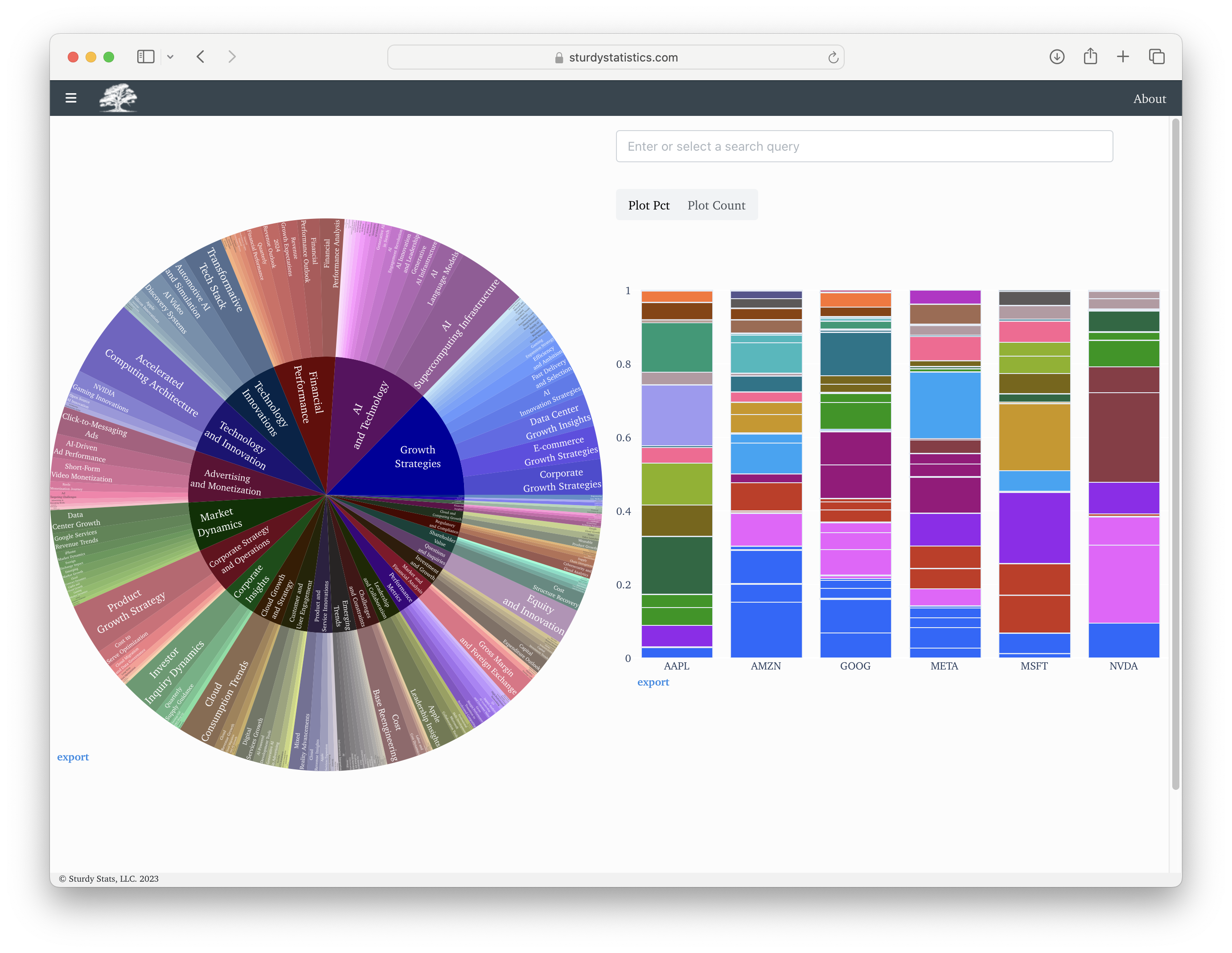Viewport: 1232px width, 953px height.
Task: Reload the sturdystatistics.com page
Action: (x=833, y=57)
